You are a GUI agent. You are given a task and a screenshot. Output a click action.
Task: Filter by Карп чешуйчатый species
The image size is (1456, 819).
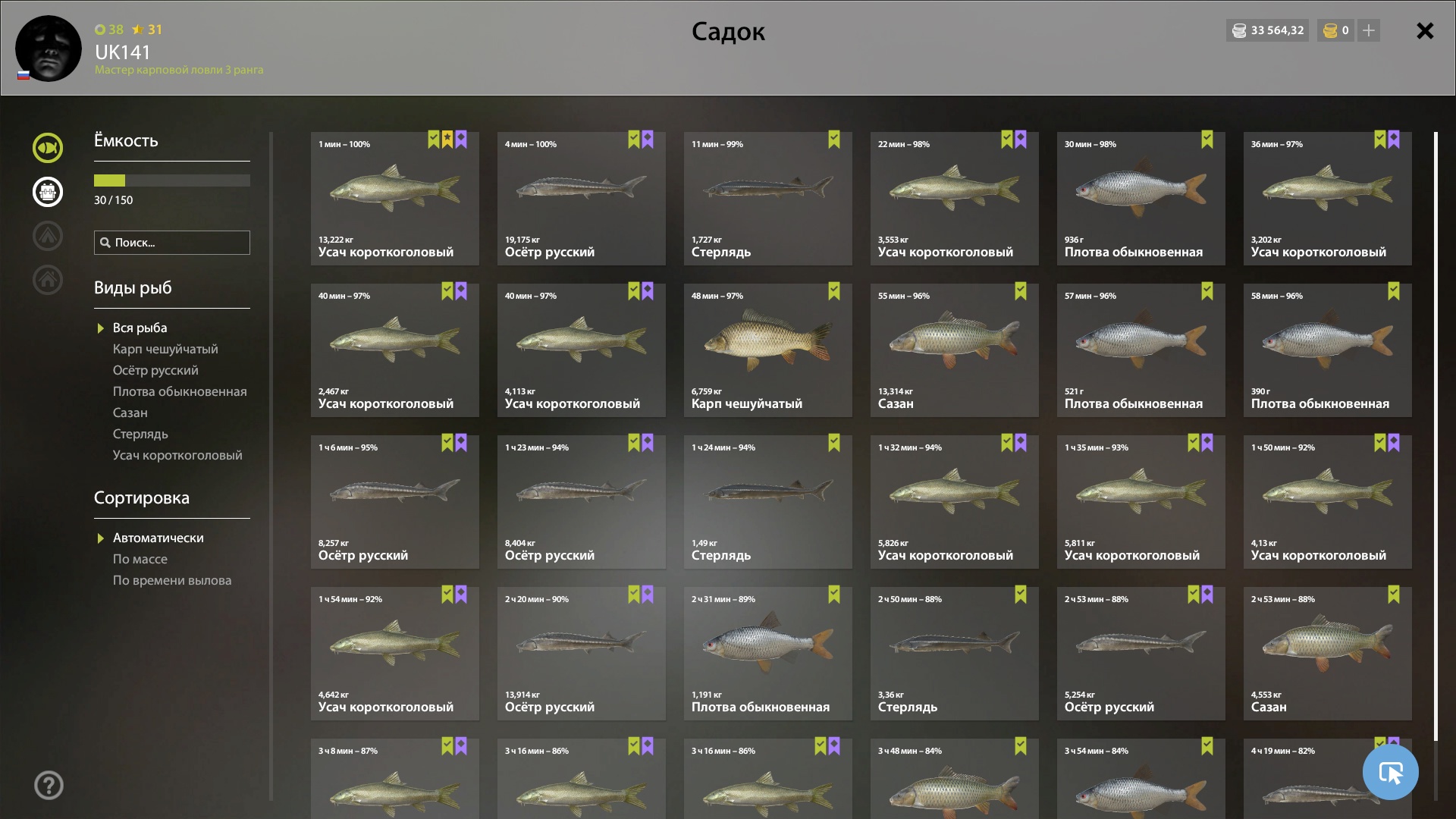pyautogui.click(x=165, y=349)
